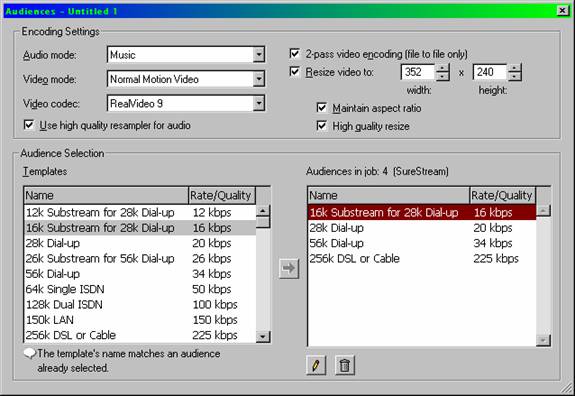The image size is (575, 396).
Task: Select 28k Dial-up audience in job list
Action: click(422, 228)
